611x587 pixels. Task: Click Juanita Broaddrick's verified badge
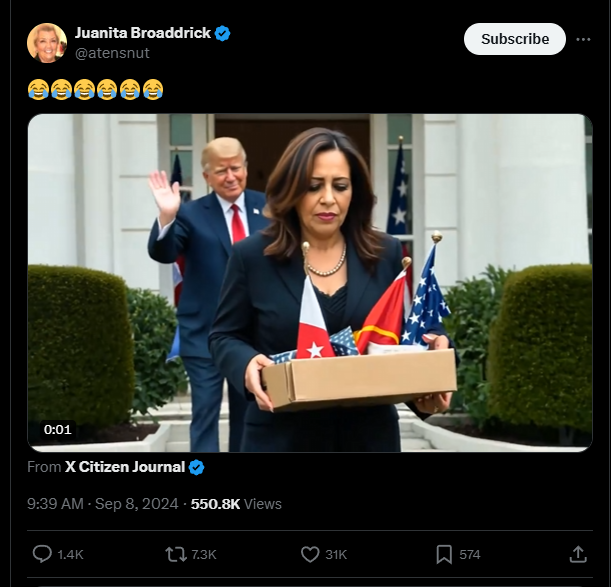(x=223, y=33)
